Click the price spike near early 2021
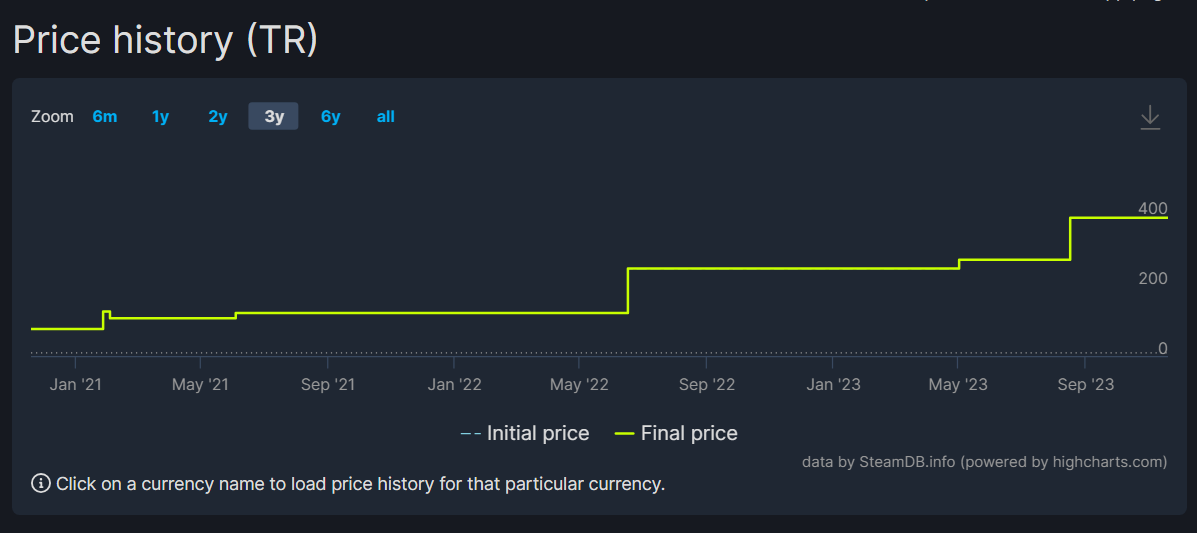Viewport: 1197px width, 533px height. pos(106,313)
